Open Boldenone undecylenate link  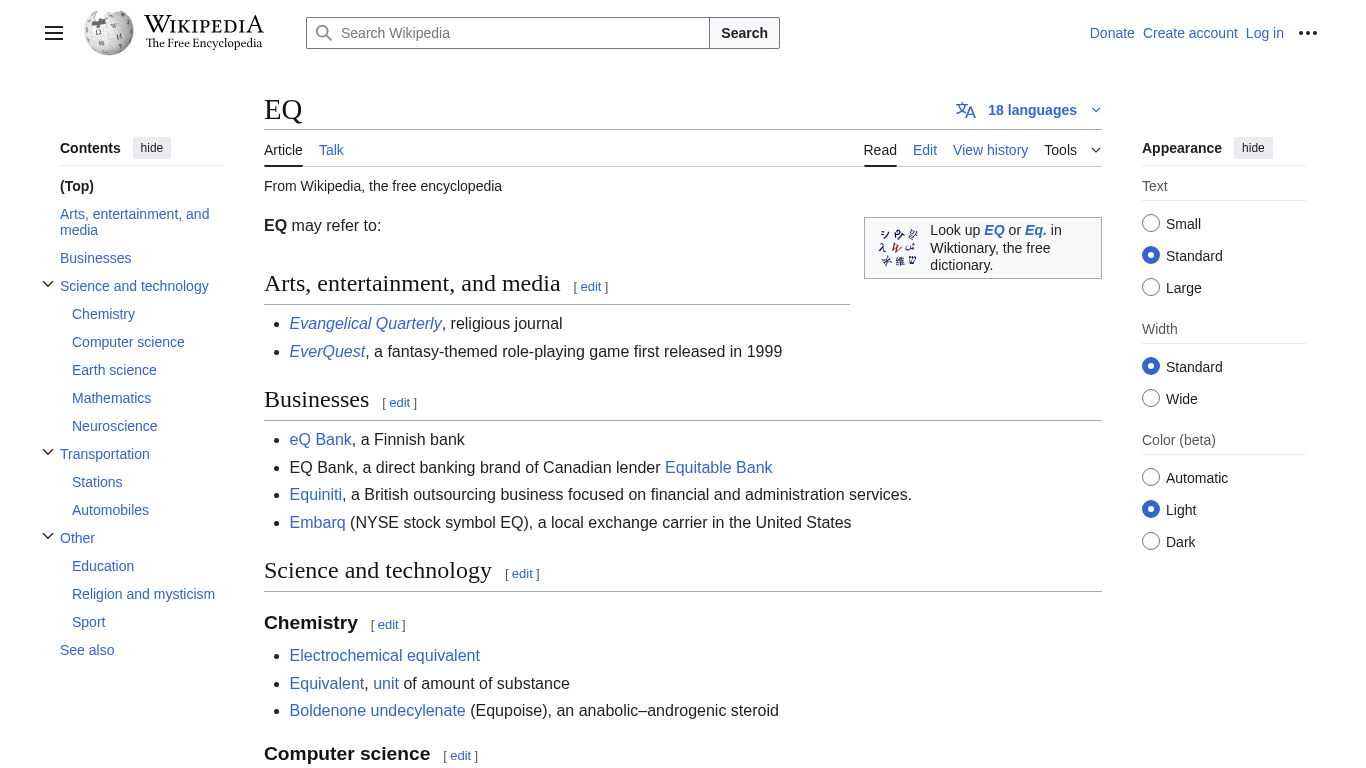(377, 711)
